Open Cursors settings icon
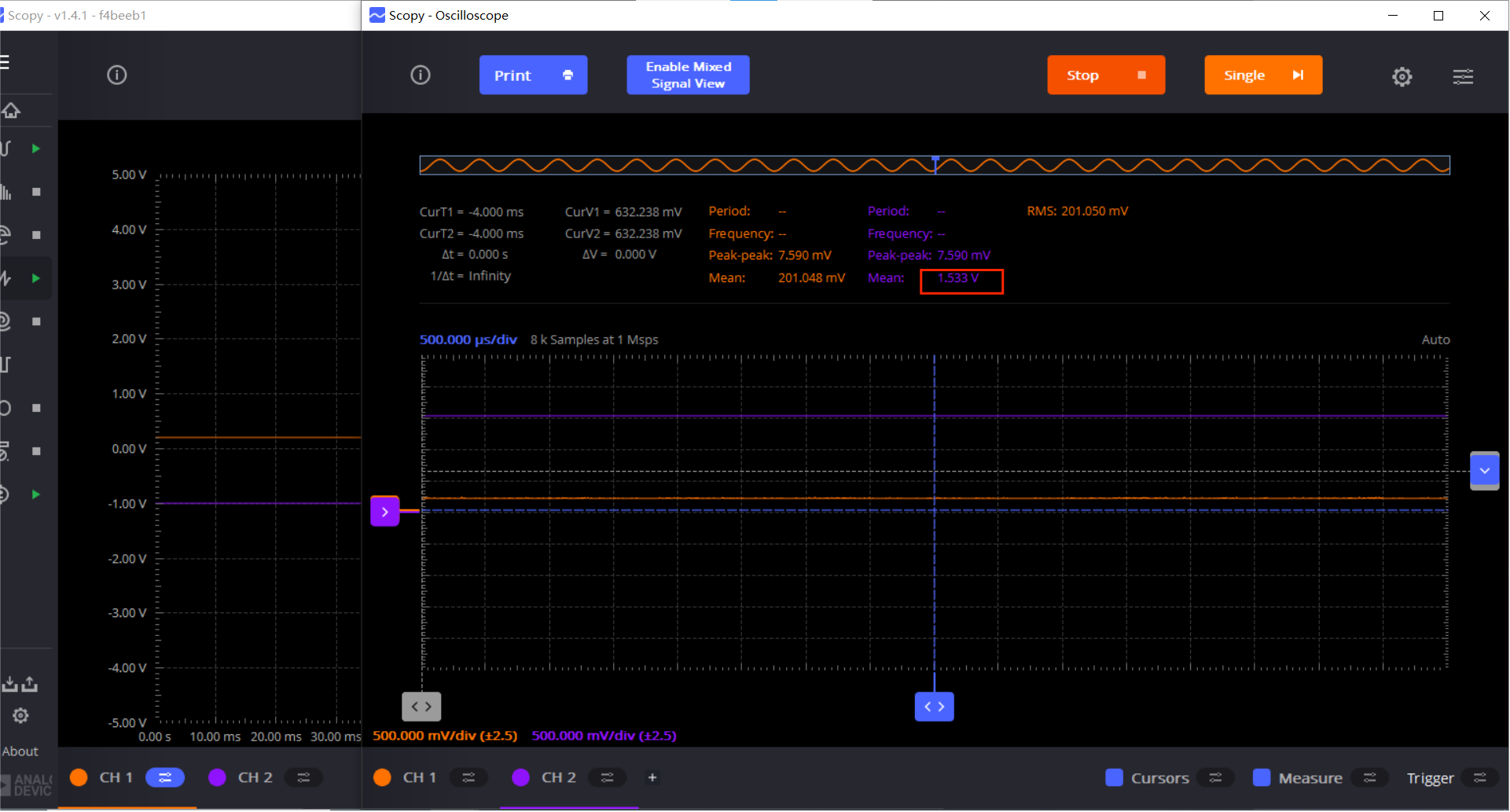Image resolution: width=1510 pixels, height=812 pixels. (1215, 777)
